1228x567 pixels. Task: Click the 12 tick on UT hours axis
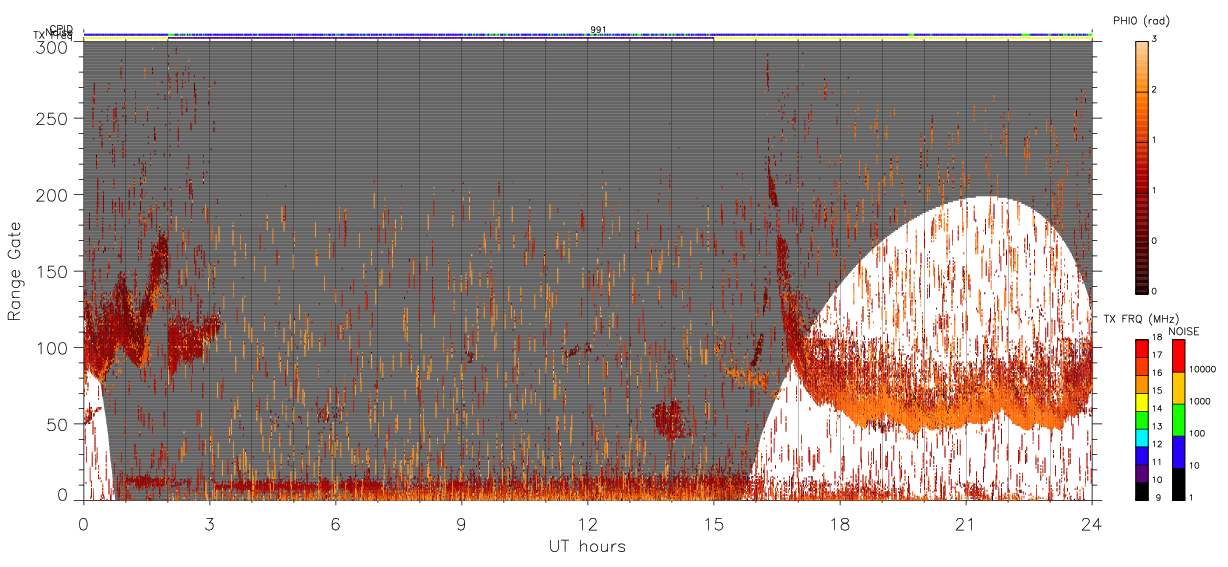coord(588,524)
